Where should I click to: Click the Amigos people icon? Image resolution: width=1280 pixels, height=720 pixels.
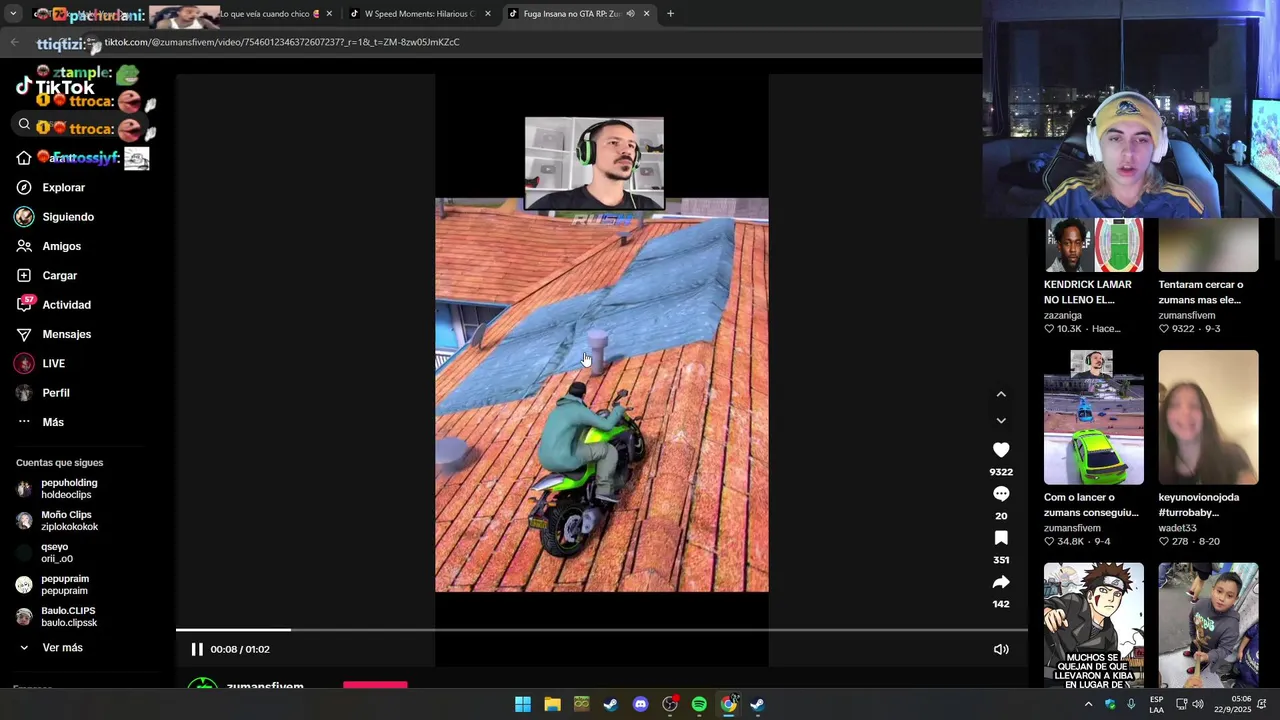click(24, 246)
